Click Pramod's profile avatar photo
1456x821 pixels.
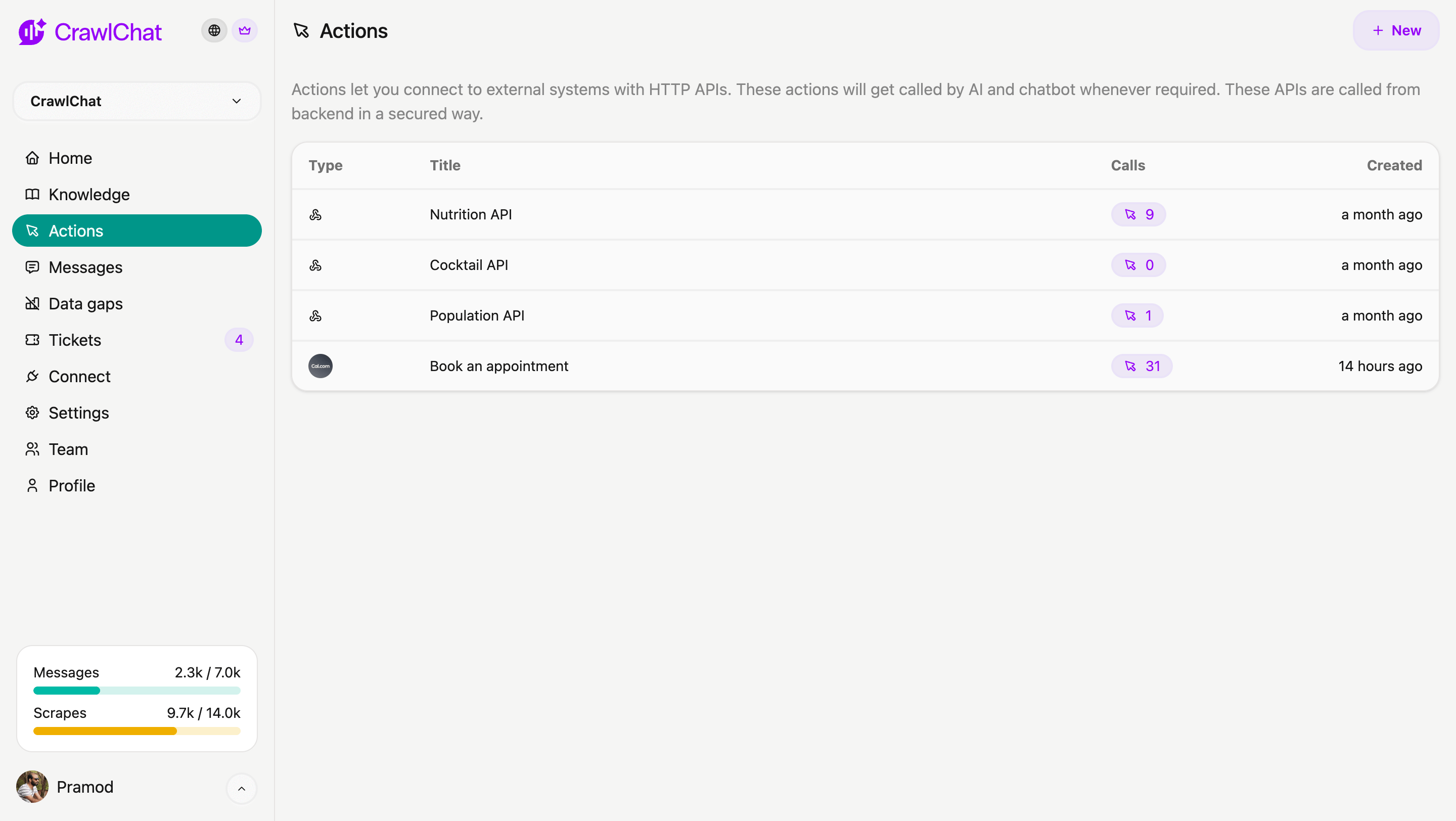(x=32, y=787)
